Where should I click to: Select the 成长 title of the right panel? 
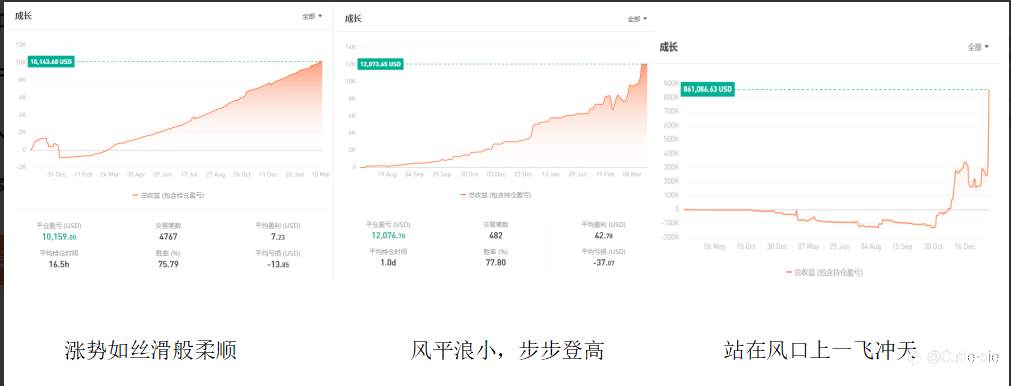click(669, 46)
